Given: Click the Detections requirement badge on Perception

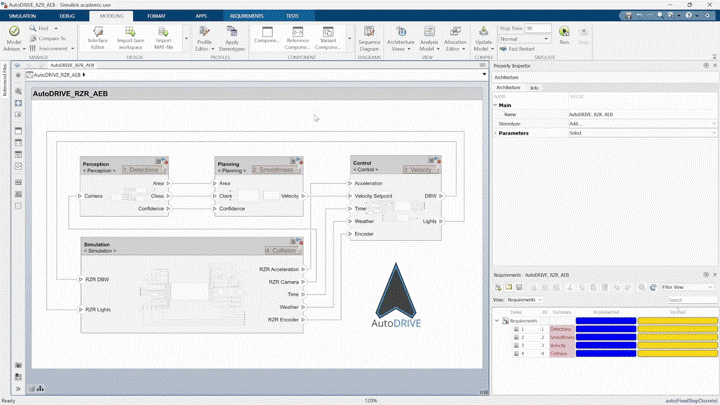Looking at the screenshot, I should coord(143,170).
